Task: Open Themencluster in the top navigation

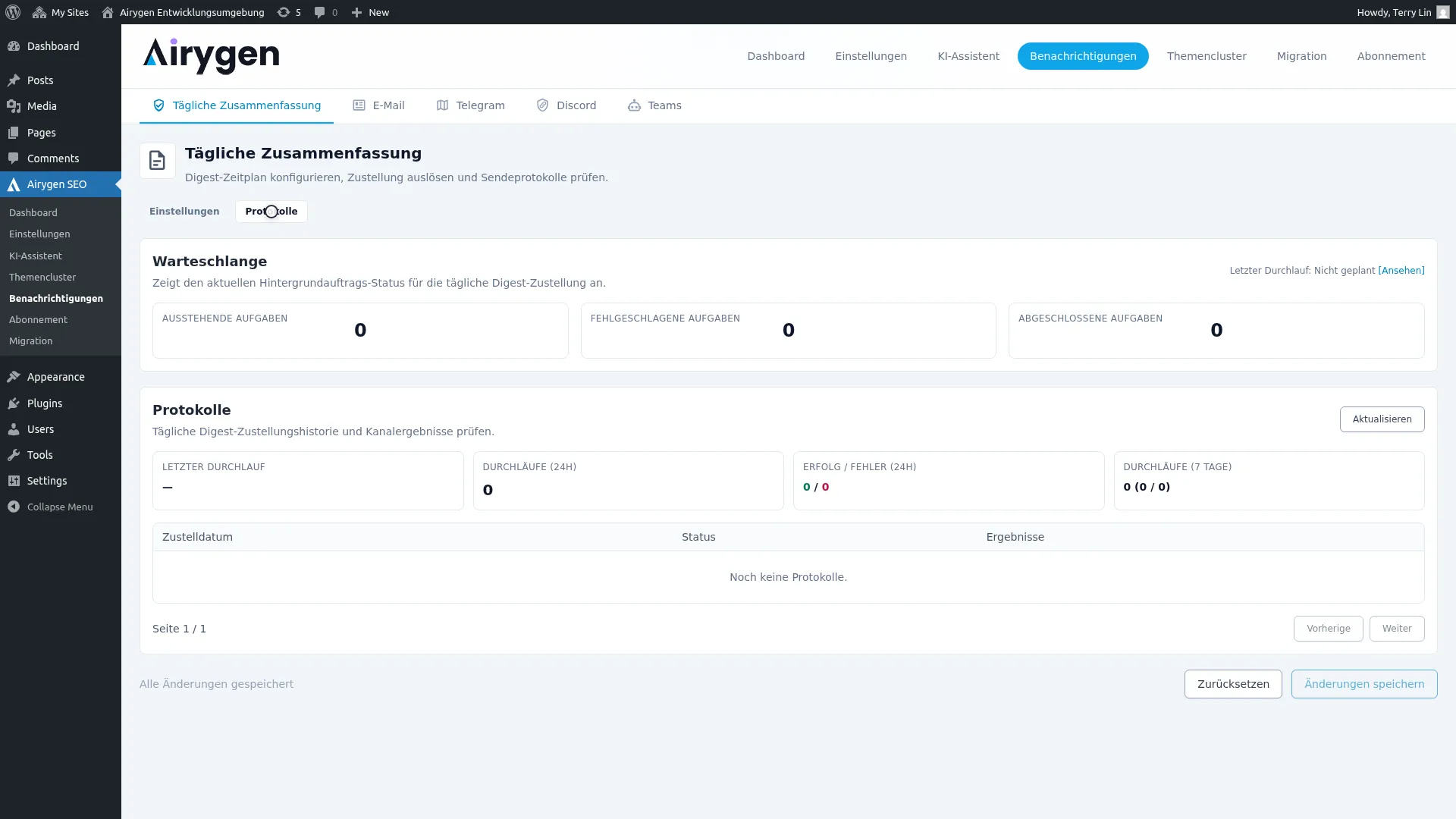Action: [1206, 55]
